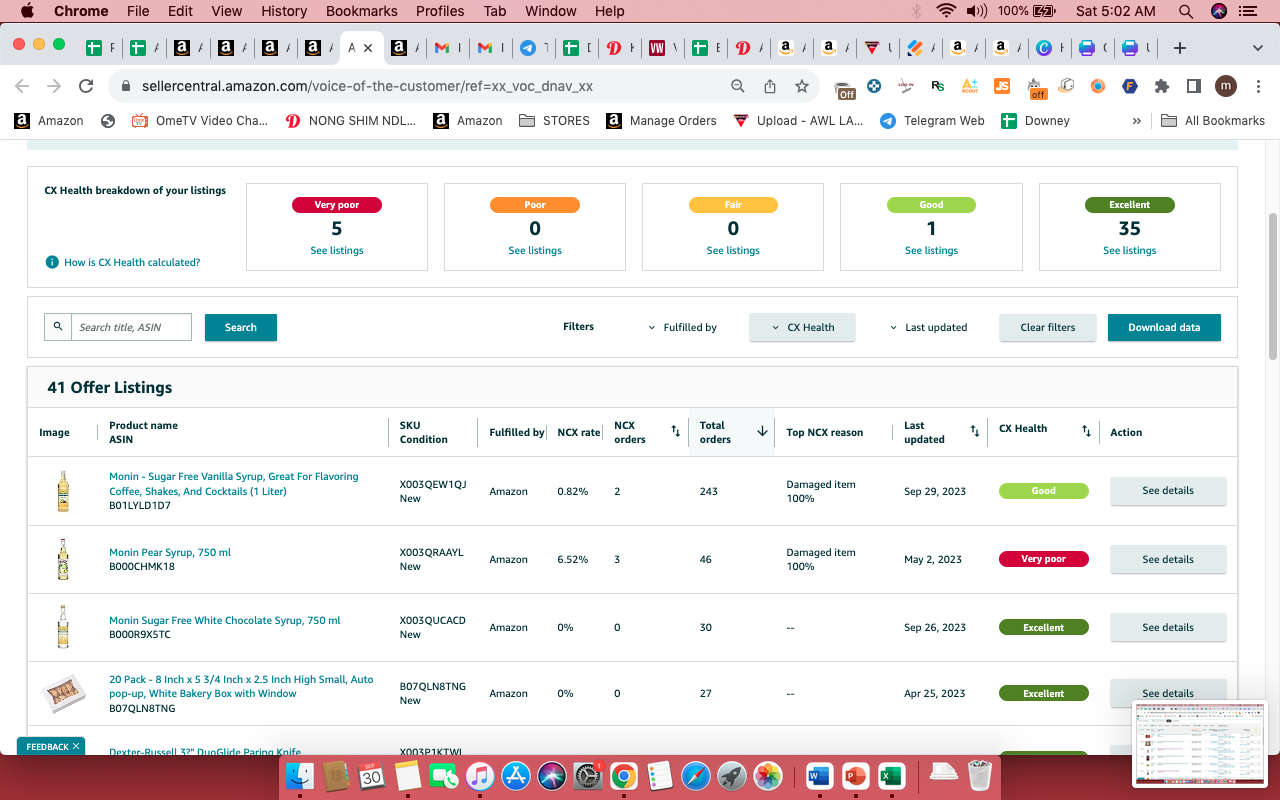Image resolution: width=1280 pixels, height=800 pixels.
Task: Click the info icon beside CX Health help
Action: (x=52, y=262)
